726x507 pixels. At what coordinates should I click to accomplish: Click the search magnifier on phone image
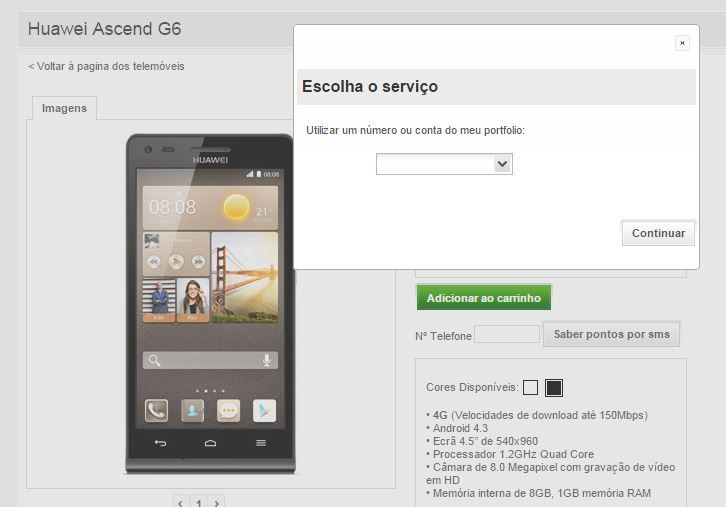(x=154, y=360)
